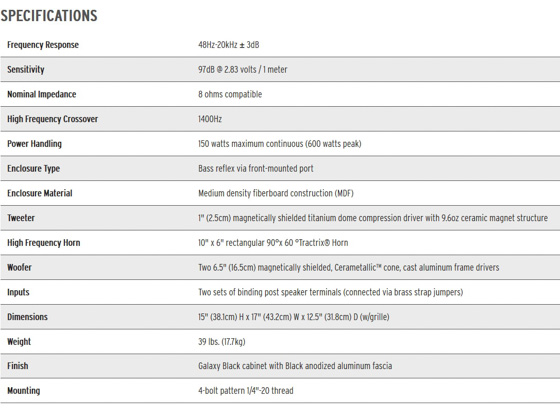Image resolution: width=560 pixels, height=416 pixels.
Task: Click the Woofer row label
Action: click(x=19, y=267)
